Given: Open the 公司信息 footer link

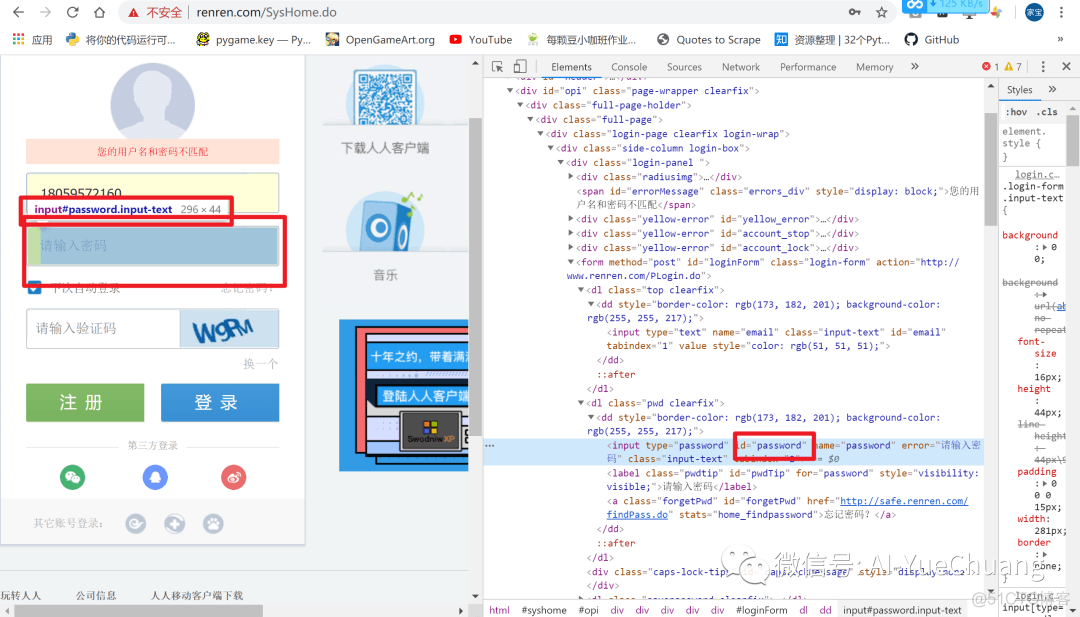Looking at the screenshot, I should coord(96,596).
